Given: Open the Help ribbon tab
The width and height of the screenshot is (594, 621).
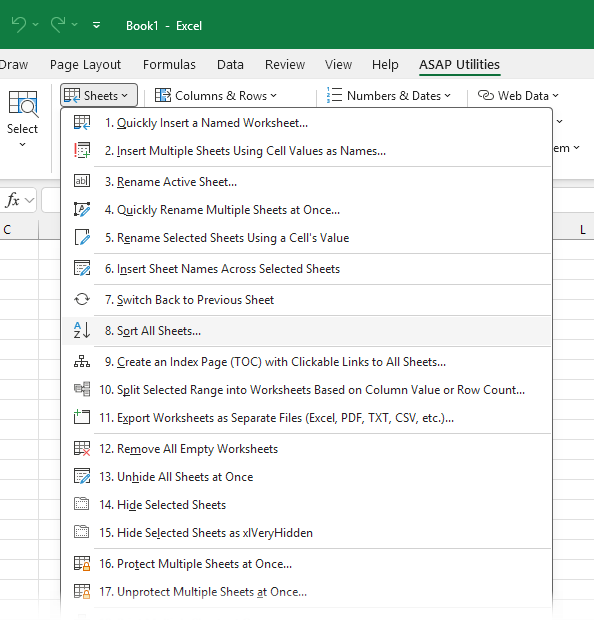Looking at the screenshot, I should click(x=385, y=65).
